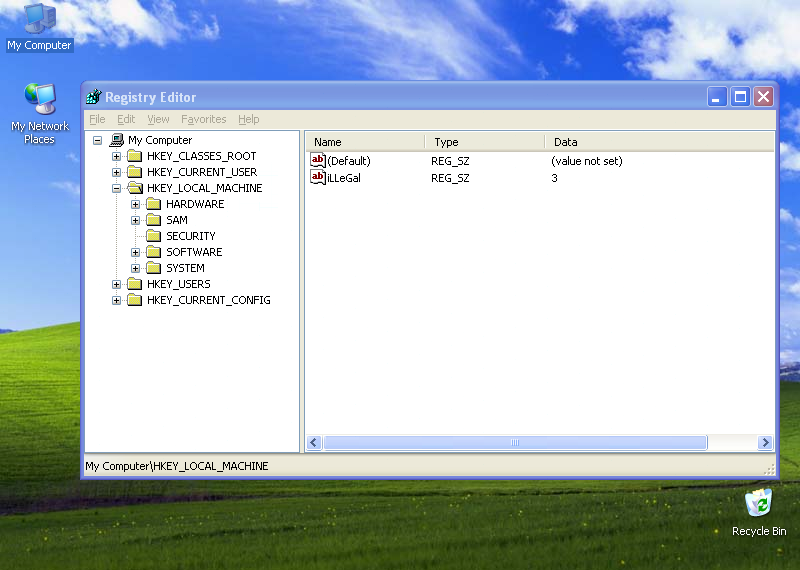Open the My Network Places desktop icon

(40, 113)
